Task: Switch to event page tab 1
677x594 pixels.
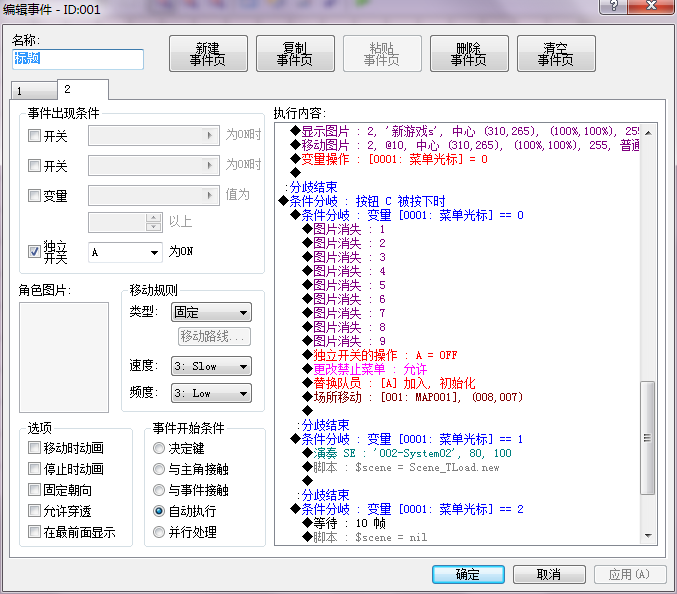Action: [x=34, y=91]
